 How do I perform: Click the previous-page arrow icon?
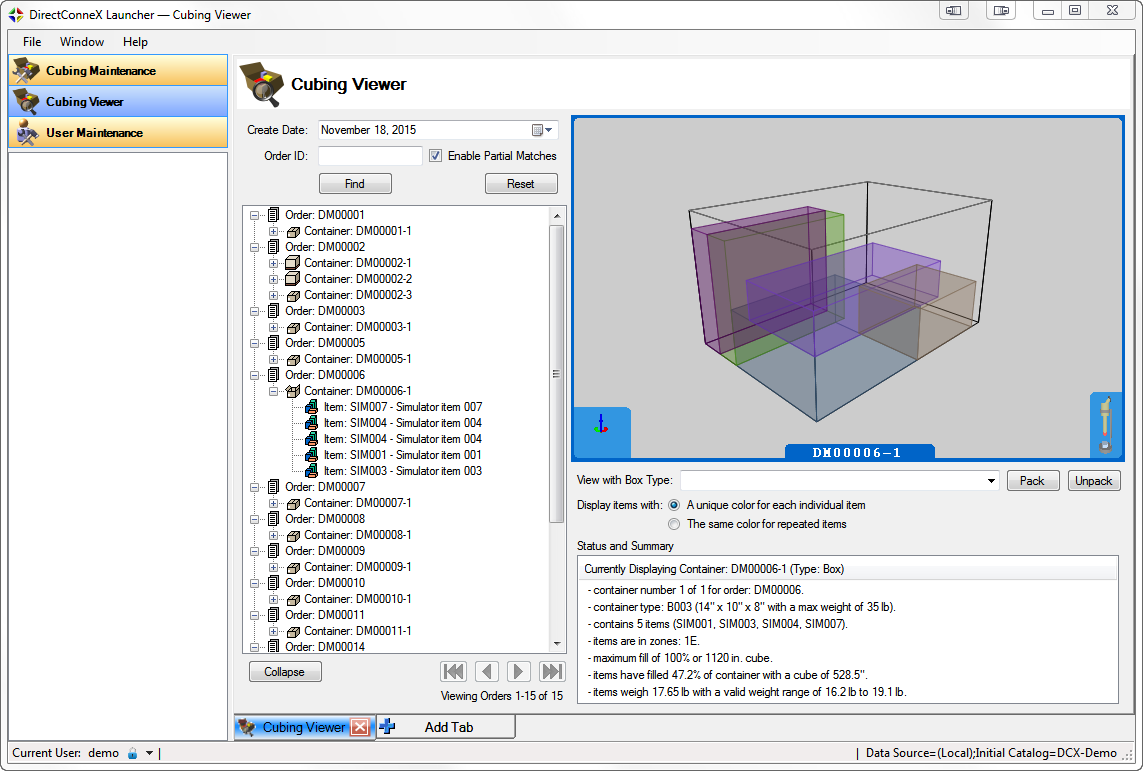click(x=486, y=671)
